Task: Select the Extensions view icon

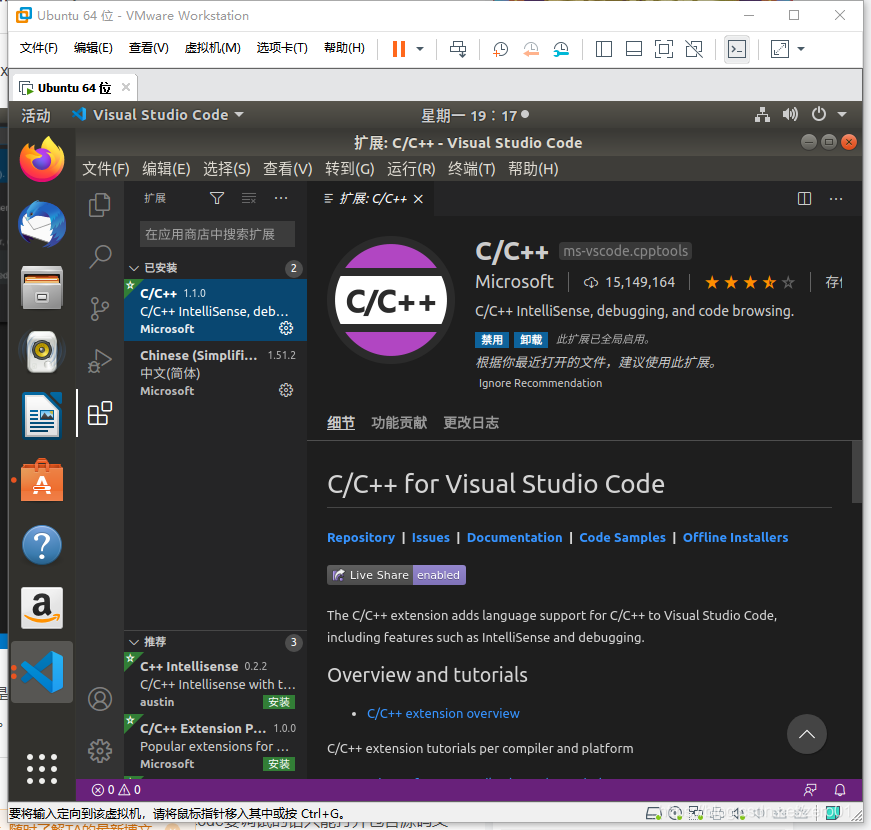Action: tap(100, 413)
